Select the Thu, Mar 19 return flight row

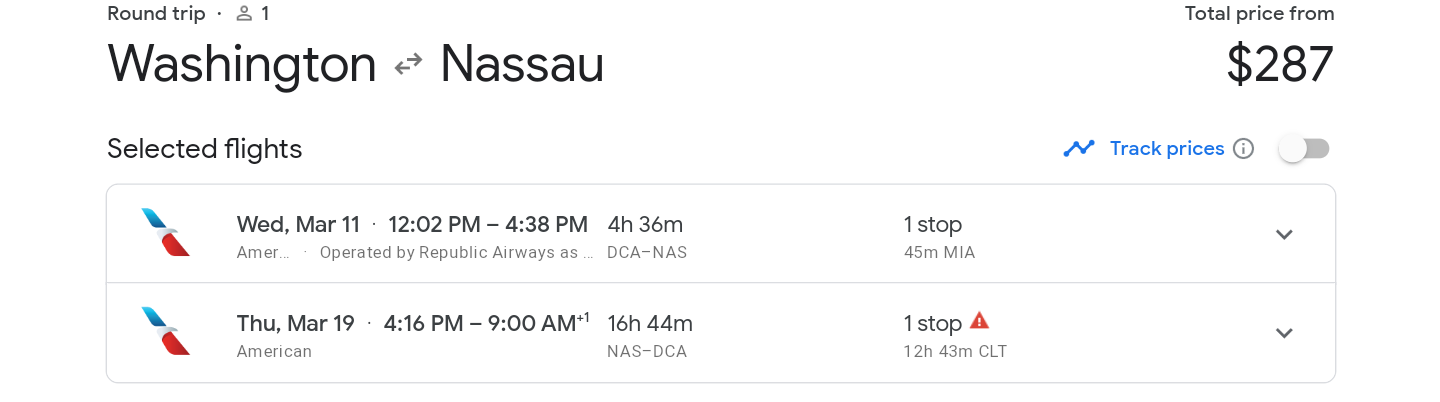(720, 333)
